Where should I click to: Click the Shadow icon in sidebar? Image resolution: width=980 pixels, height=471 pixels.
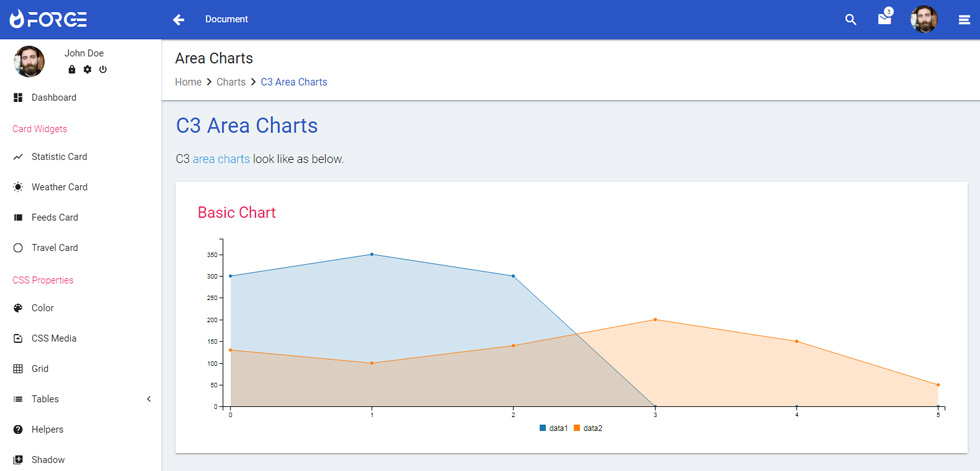click(18, 460)
